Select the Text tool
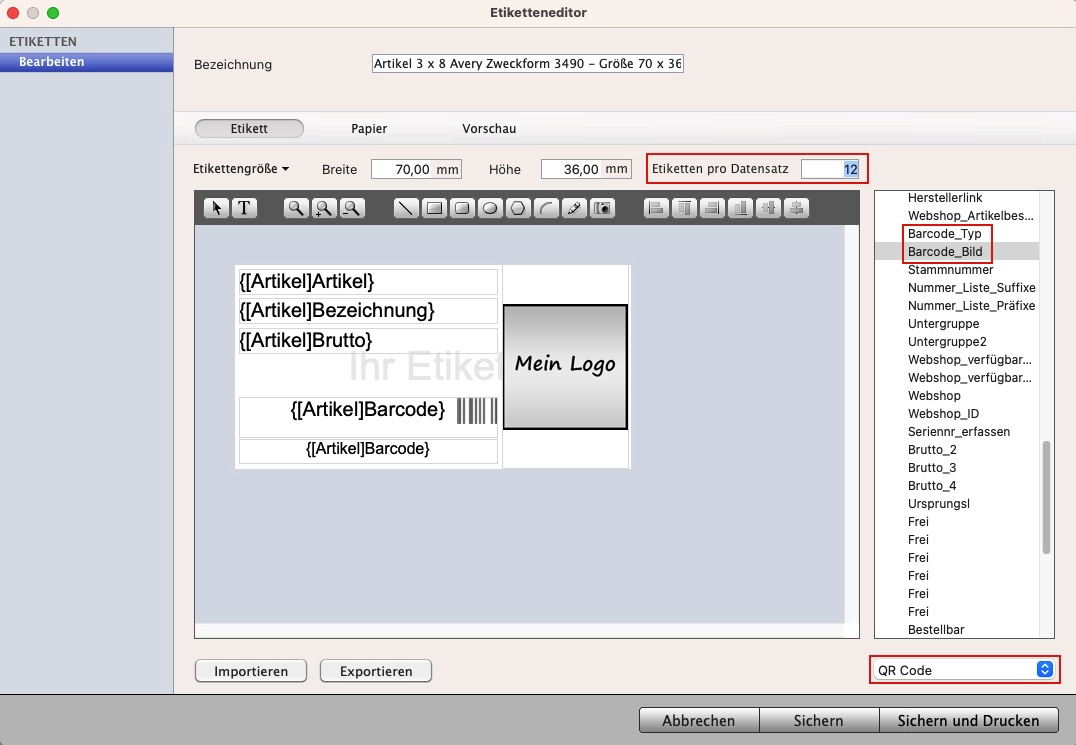The image size is (1076, 745). coord(244,208)
